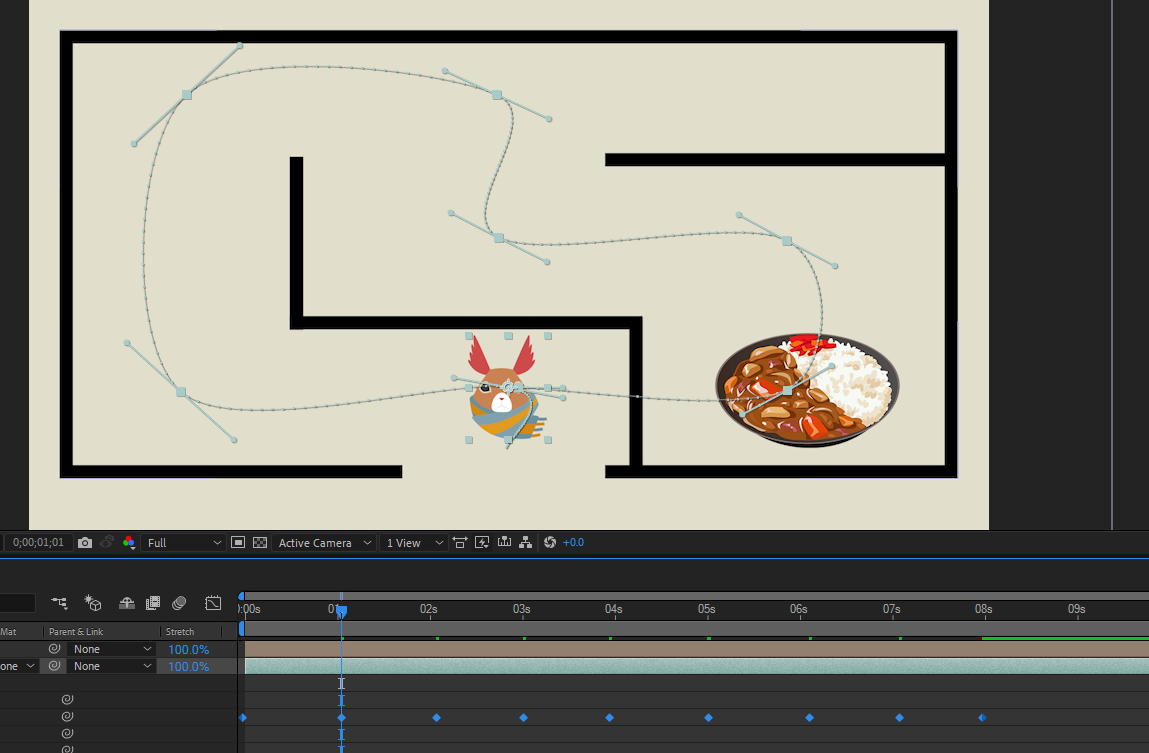Select the keyframe just after 06s
1149x753 pixels.
click(x=810, y=718)
